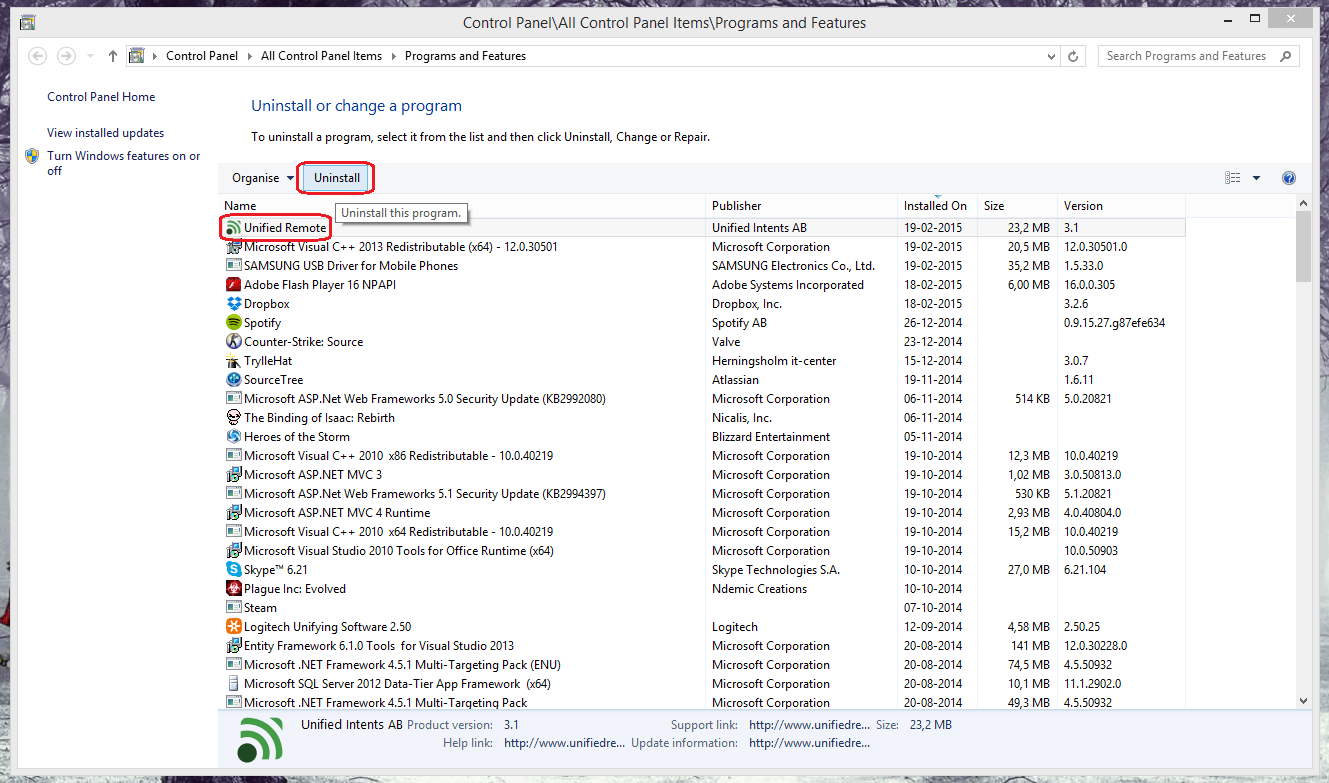Screen dimensions: 1329x783
Task: Open View installed updates link
Action: point(105,133)
